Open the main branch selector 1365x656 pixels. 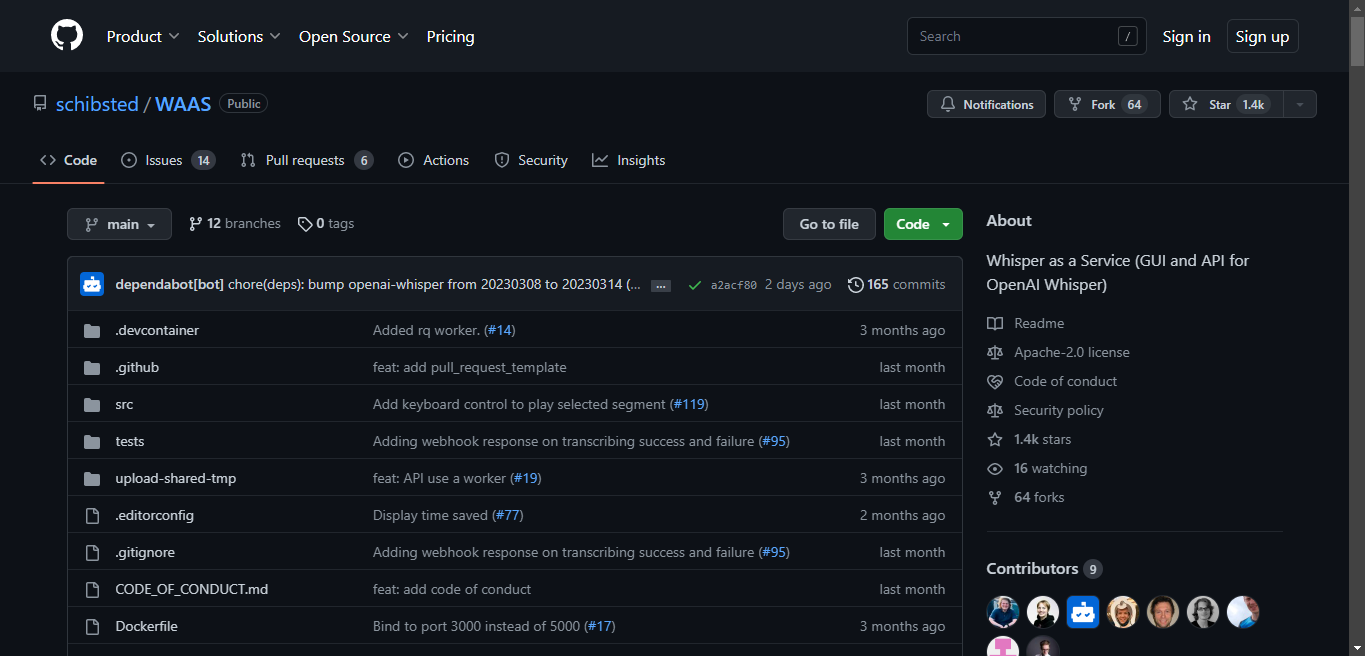click(119, 224)
